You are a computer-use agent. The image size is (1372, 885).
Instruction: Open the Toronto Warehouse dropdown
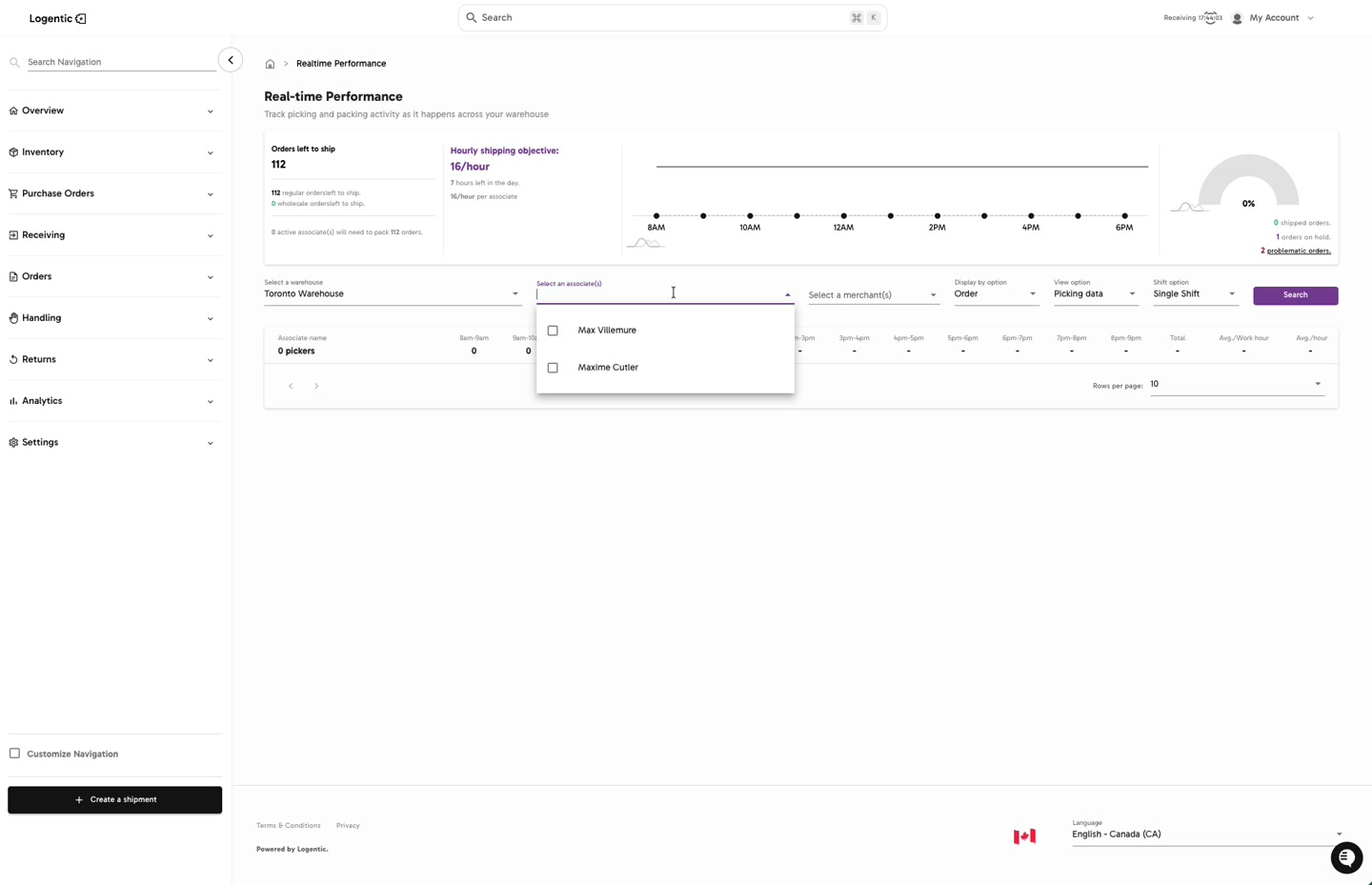pyautogui.click(x=393, y=293)
